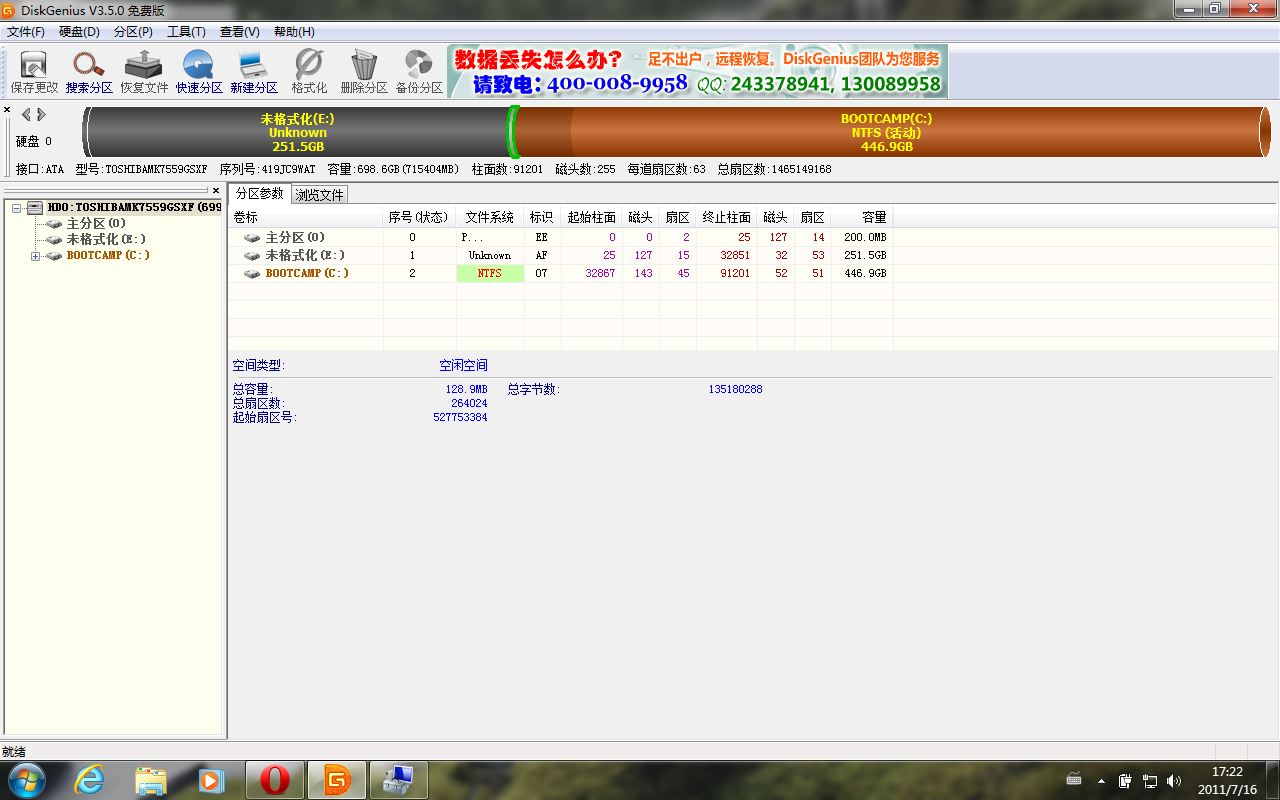Click the network tray icon
Viewport: 1280px width, 800px height.
(x=1150, y=780)
